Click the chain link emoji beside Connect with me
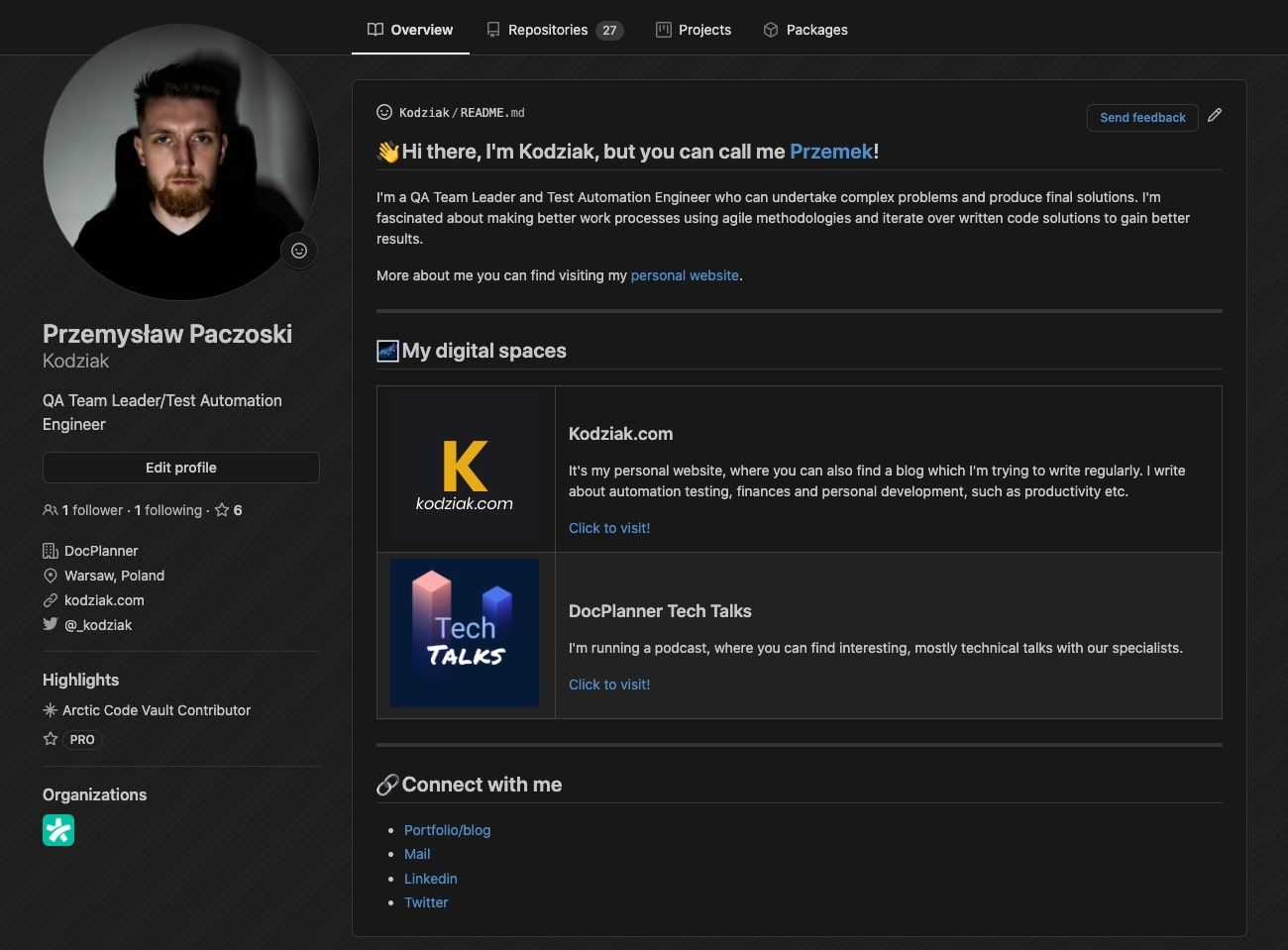The width and height of the screenshot is (1288, 950). (x=387, y=785)
